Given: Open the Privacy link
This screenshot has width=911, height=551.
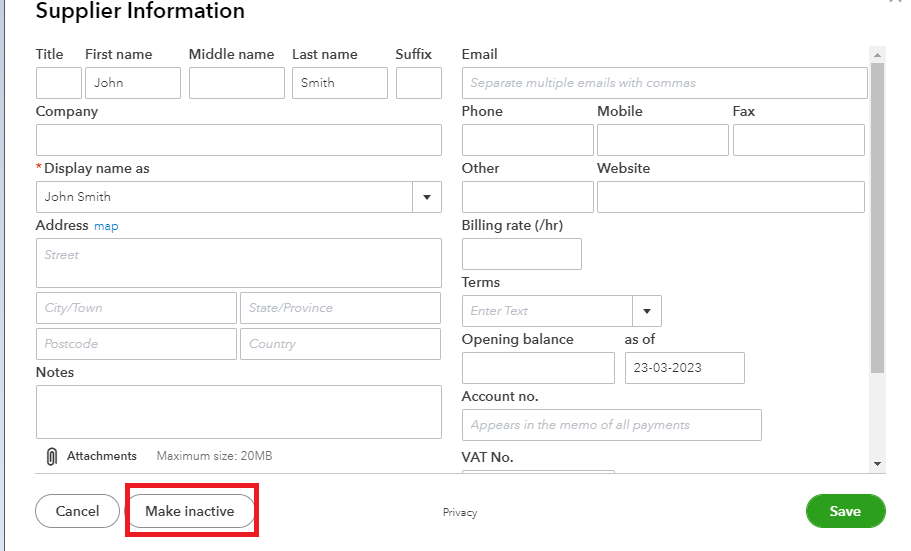Looking at the screenshot, I should [460, 513].
